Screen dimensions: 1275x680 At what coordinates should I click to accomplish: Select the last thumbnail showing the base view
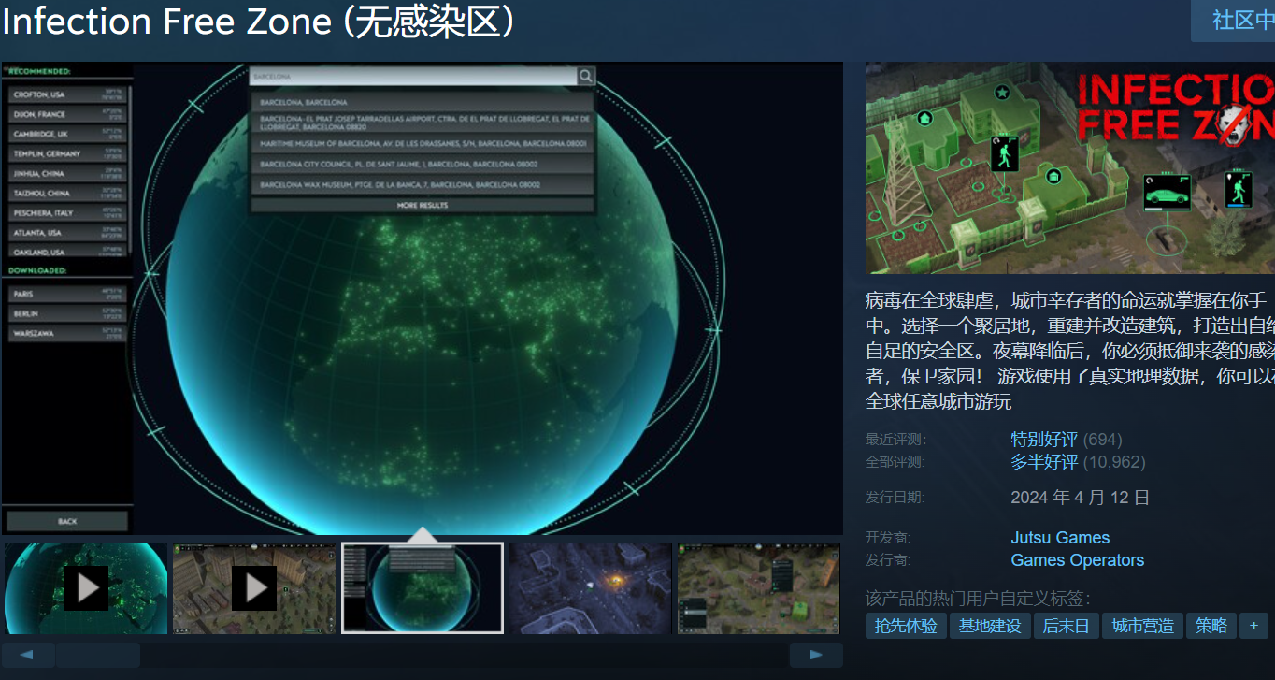[758, 588]
